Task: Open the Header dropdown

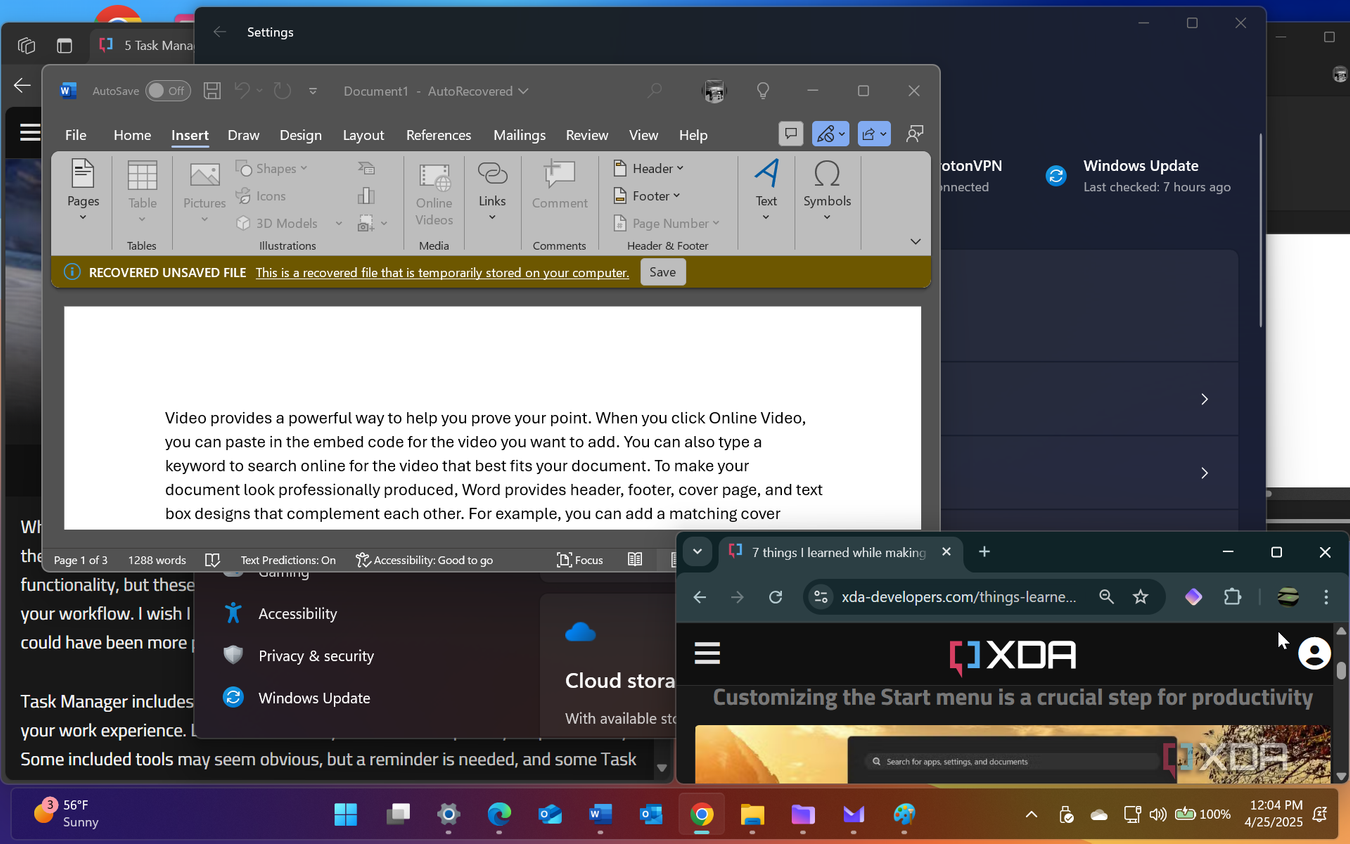Action: click(x=649, y=168)
